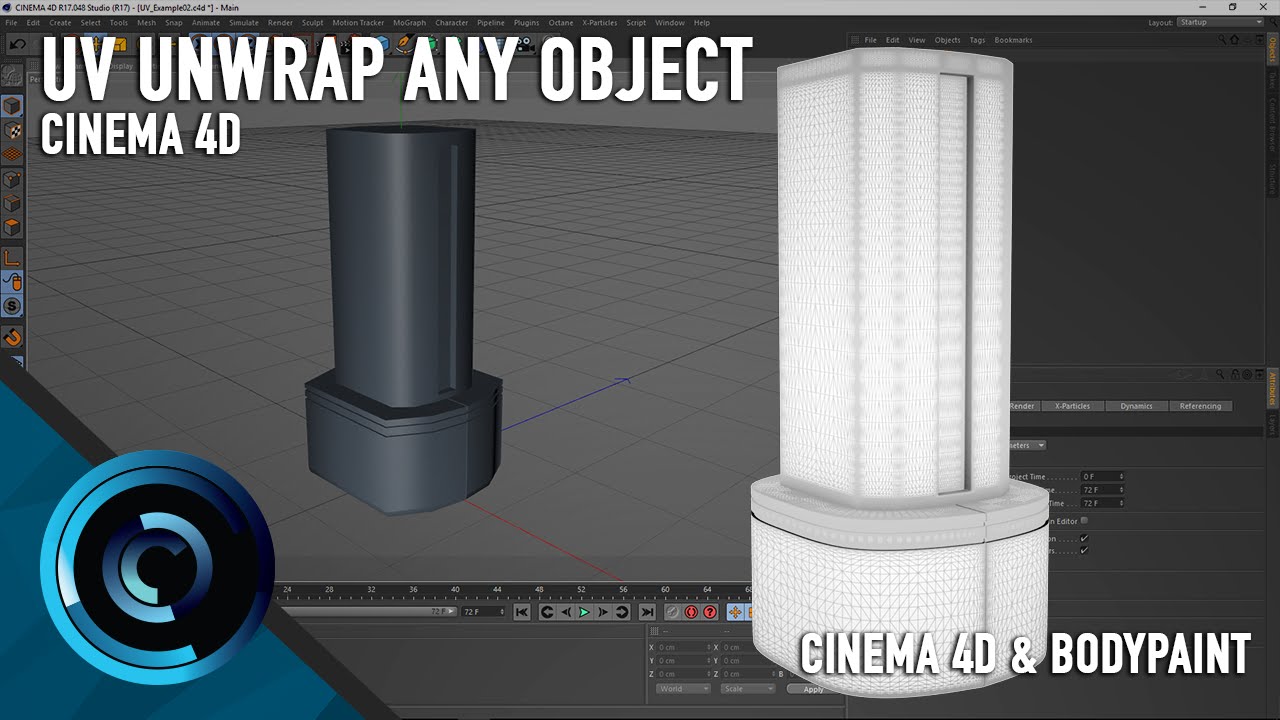
Task: Click stepper on left X 0 cm position field
Action: pyautogui.click(x=707, y=647)
